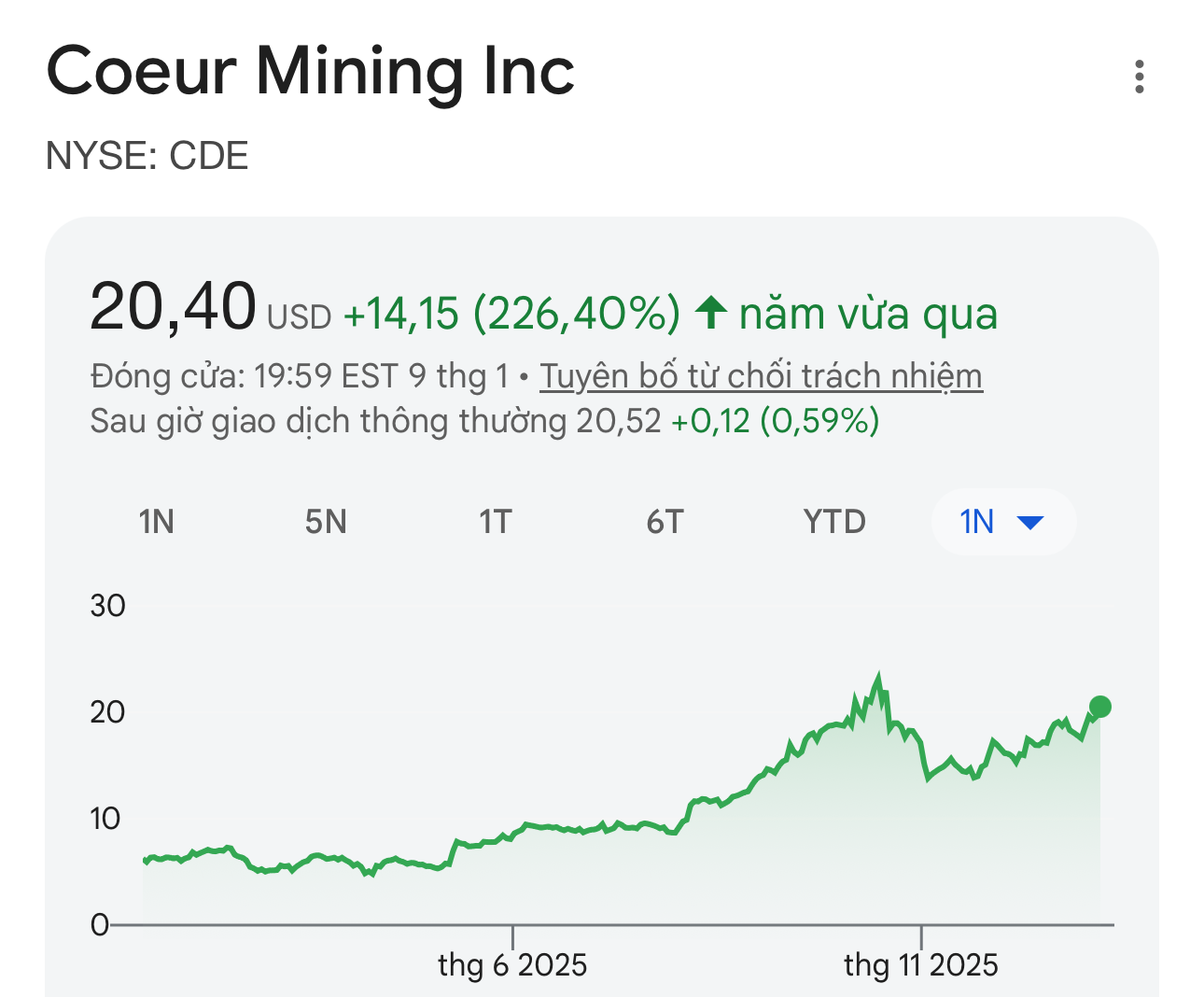1204x997 pixels.
Task: Click the Coeur Mining Inc title
Action: pyautogui.click(x=310, y=72)
